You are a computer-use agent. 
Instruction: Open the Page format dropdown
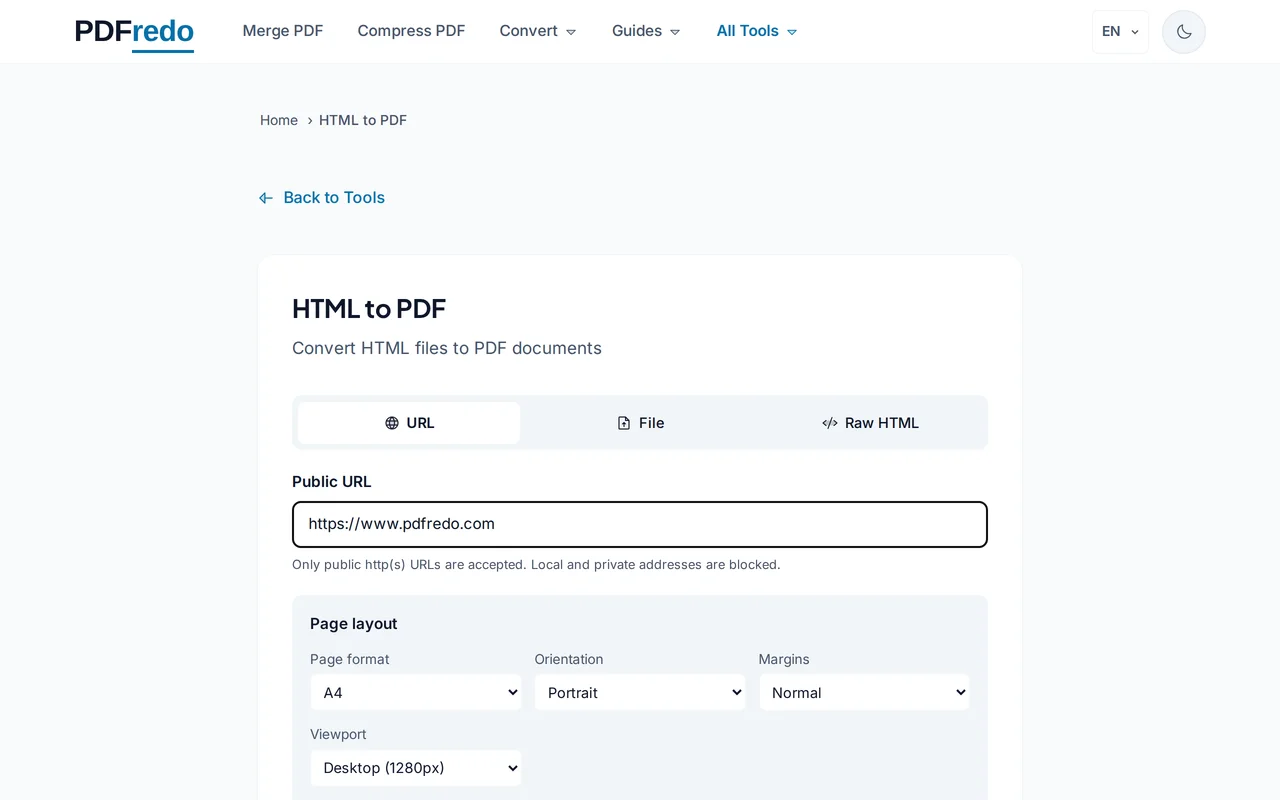(x=415, y=692)
